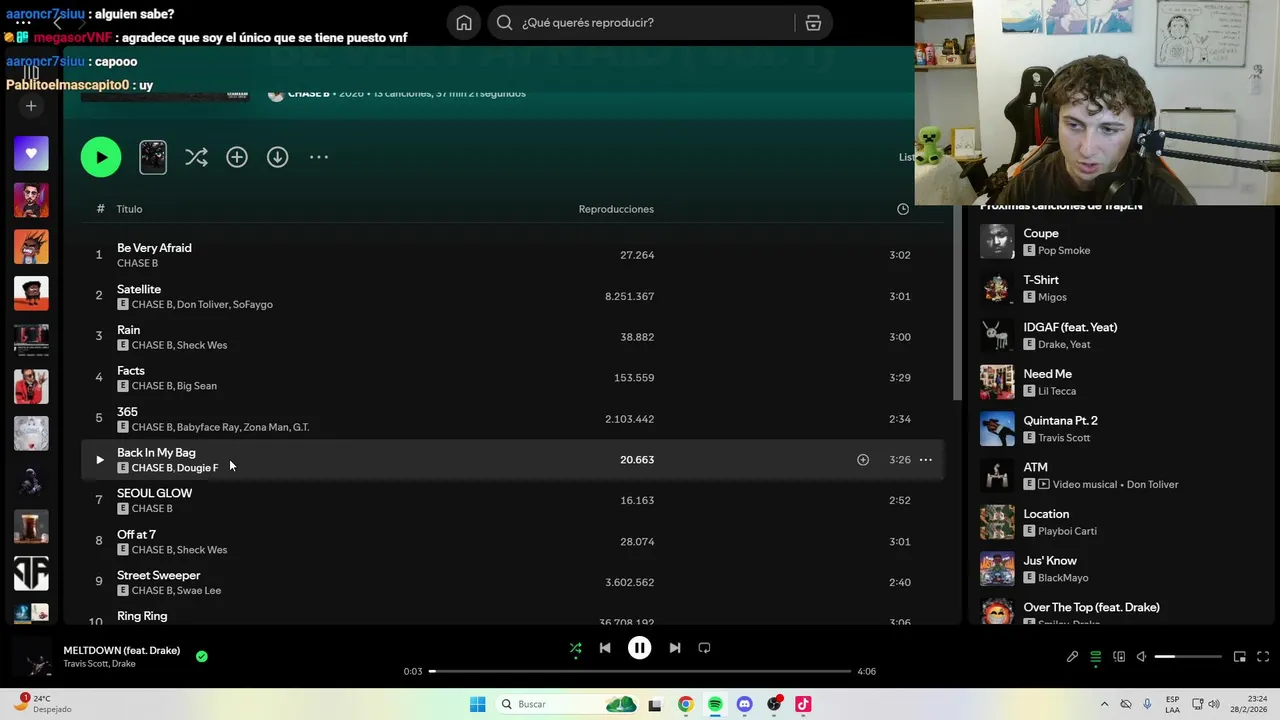Play 'T-Shirt' by Migos from queue
Screen dimensions: 1280x720
(x=997, y=288)
